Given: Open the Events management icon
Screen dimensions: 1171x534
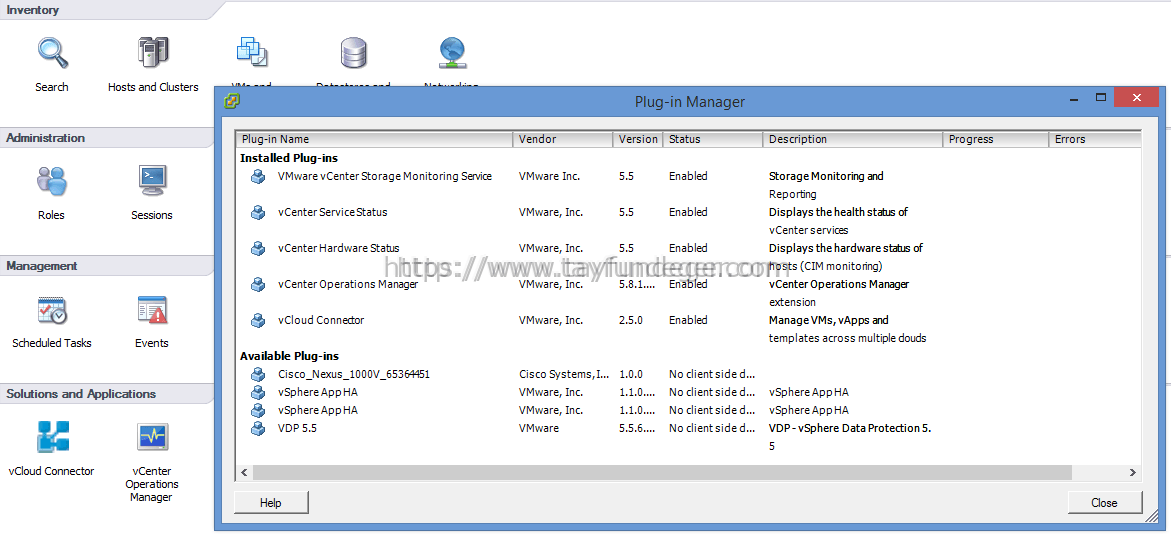Looking at the screenshot, I should 152,309.
